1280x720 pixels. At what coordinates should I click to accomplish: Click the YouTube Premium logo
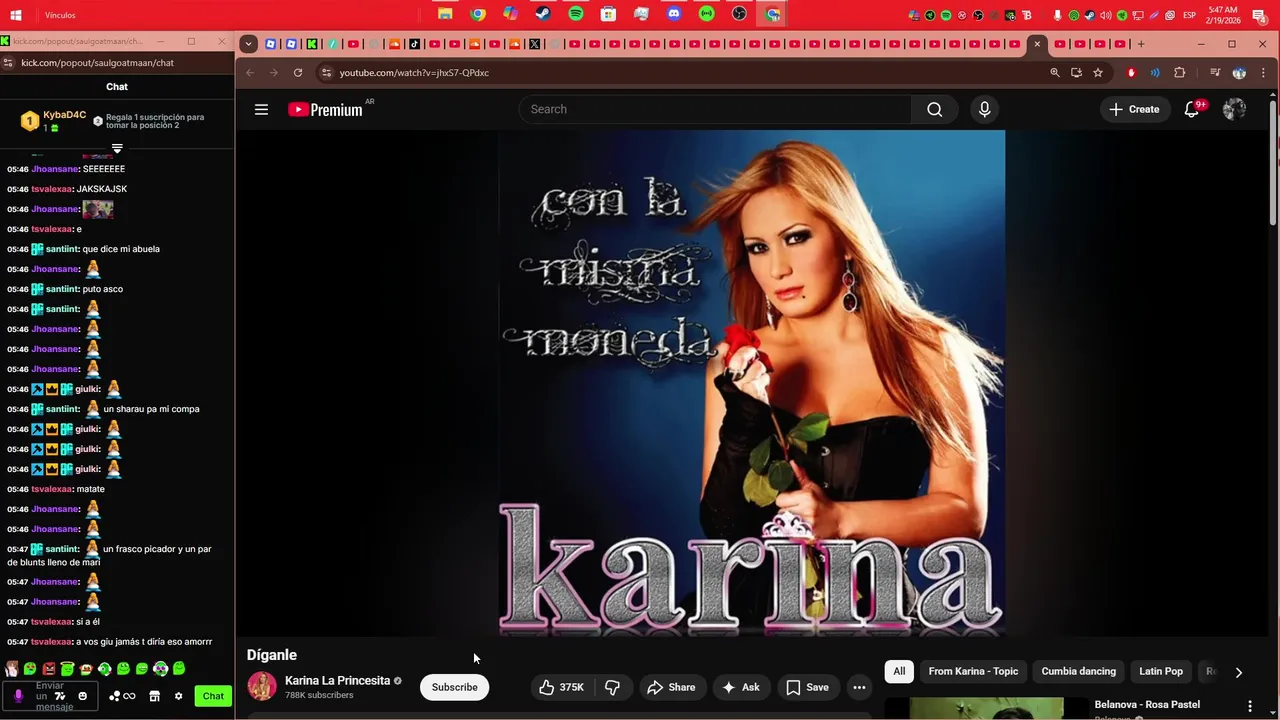click(x=325, y=110)
